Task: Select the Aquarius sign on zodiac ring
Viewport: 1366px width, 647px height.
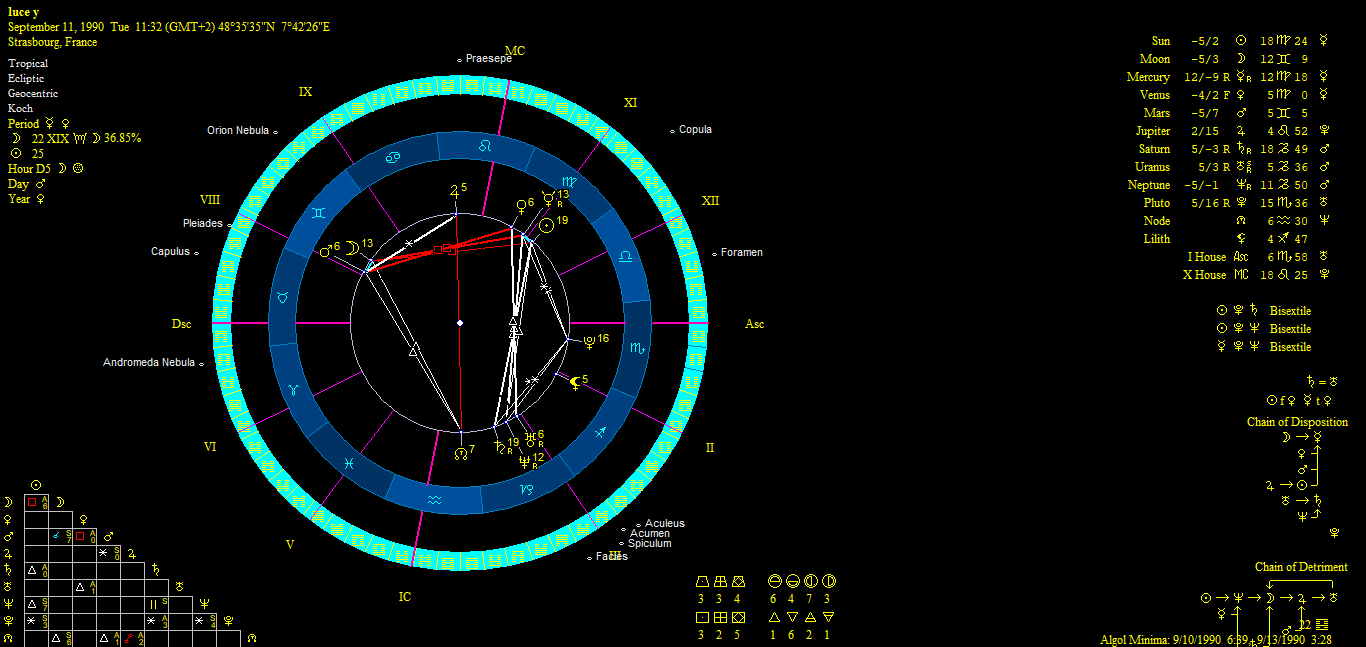Action: point(434,498)
